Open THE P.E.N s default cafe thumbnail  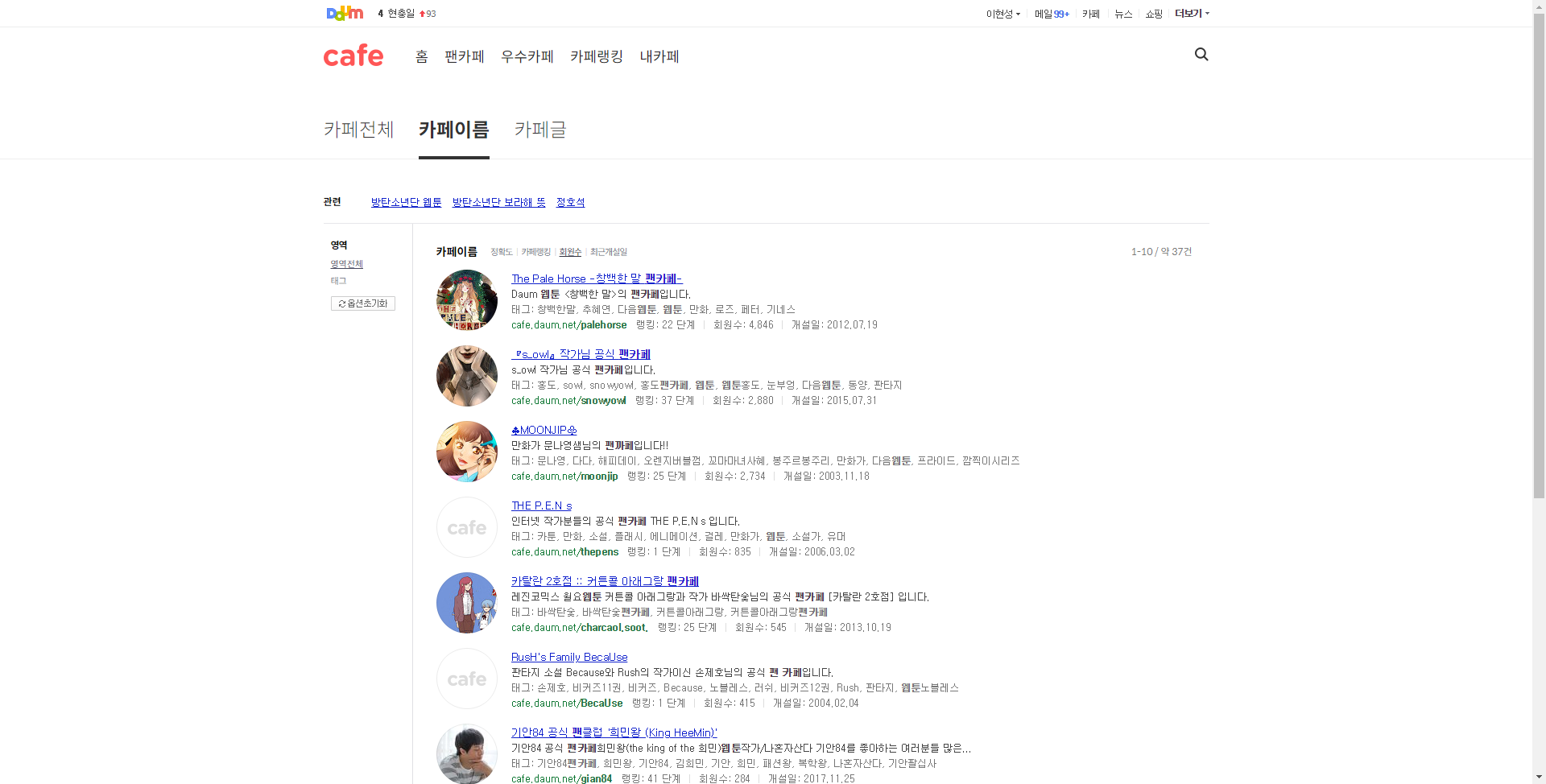467,527
